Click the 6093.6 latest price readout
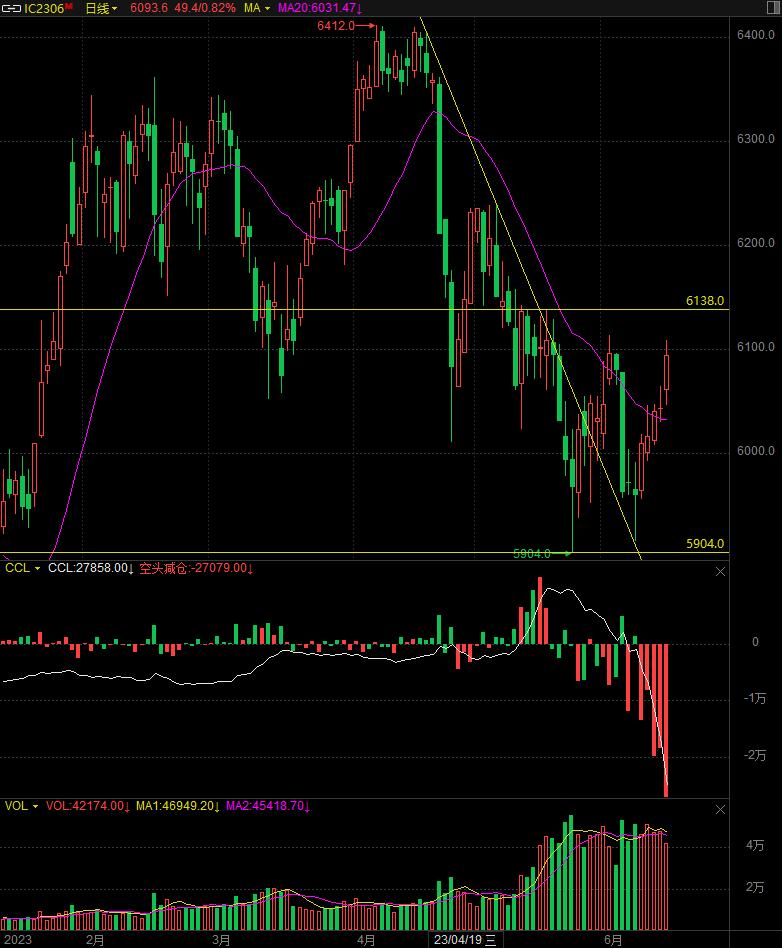This screenshot has width=782, height=948. point(149,8)
